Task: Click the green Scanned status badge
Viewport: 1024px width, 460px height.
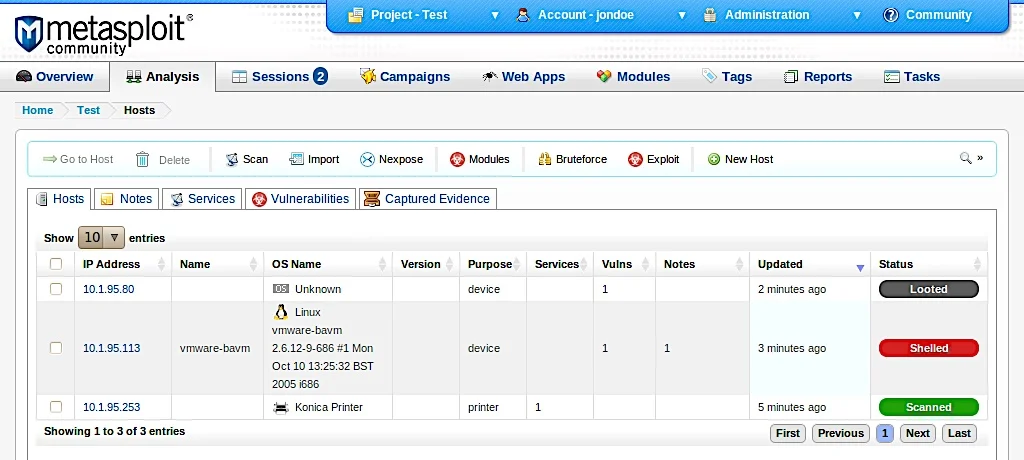Action: 929,407
